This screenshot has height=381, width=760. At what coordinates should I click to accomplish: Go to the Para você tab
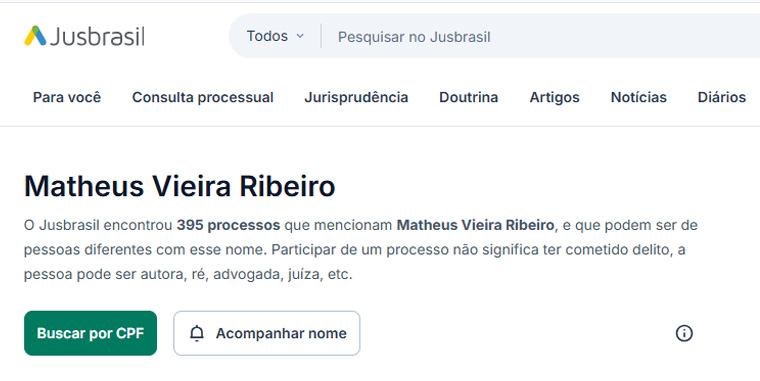[x=67, y=97]
